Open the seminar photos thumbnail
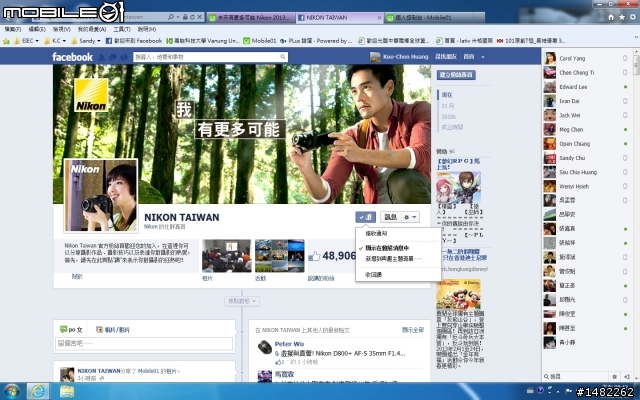This screenshot has height=400, width=640. pos(227,256)
